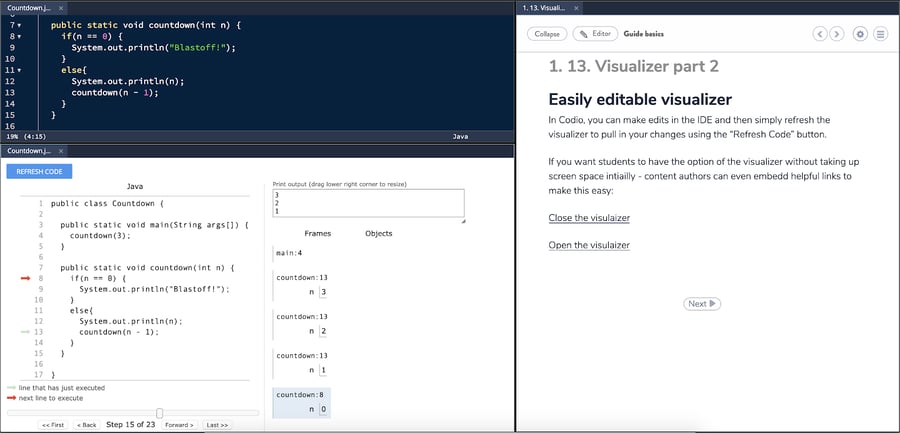900x433 pixels.
Task: Click the visualizer step slider handle
Action: [159, 412]
